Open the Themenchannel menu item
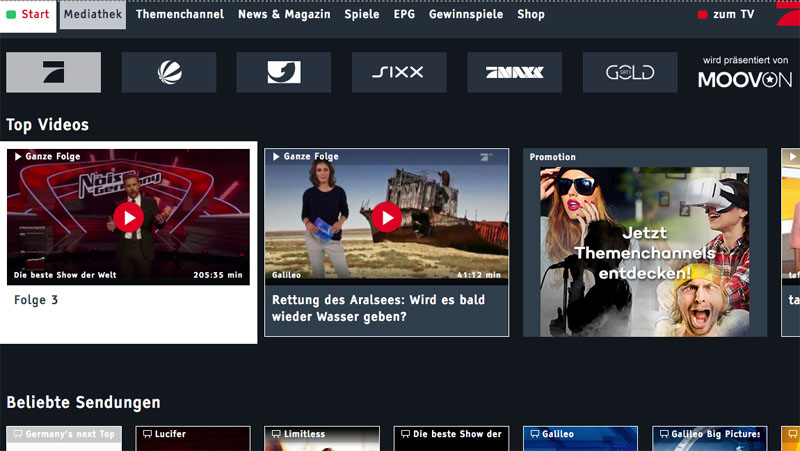This screenshot has width=800, height=451. (x=180, y=14)
